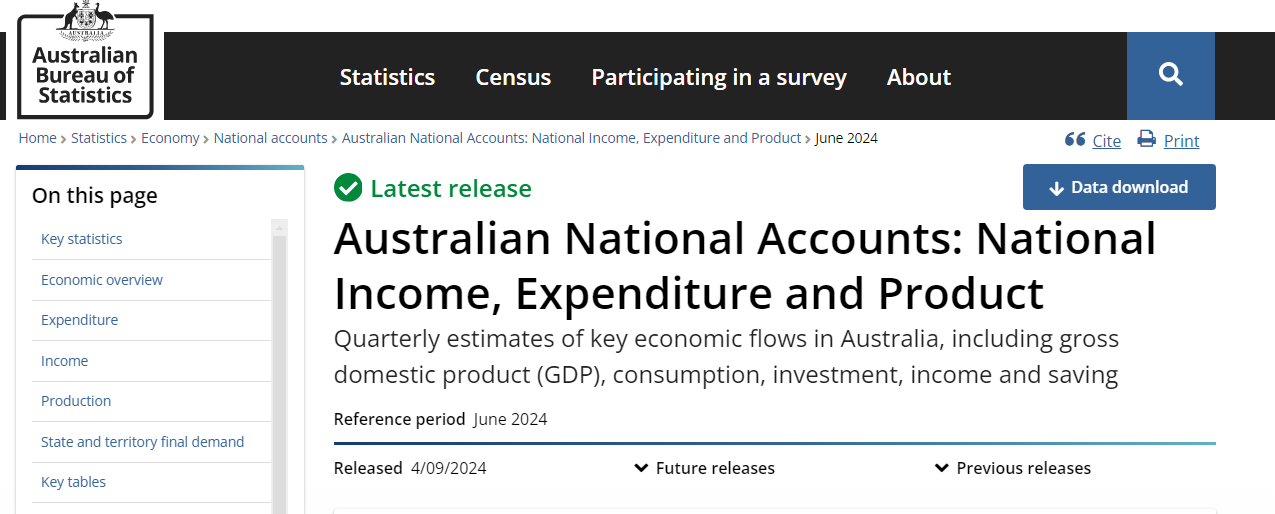This screenshot has height=514, width=1275.
Task: Click the Economy breadcrumb link
Action: click(x=169, y=138)
